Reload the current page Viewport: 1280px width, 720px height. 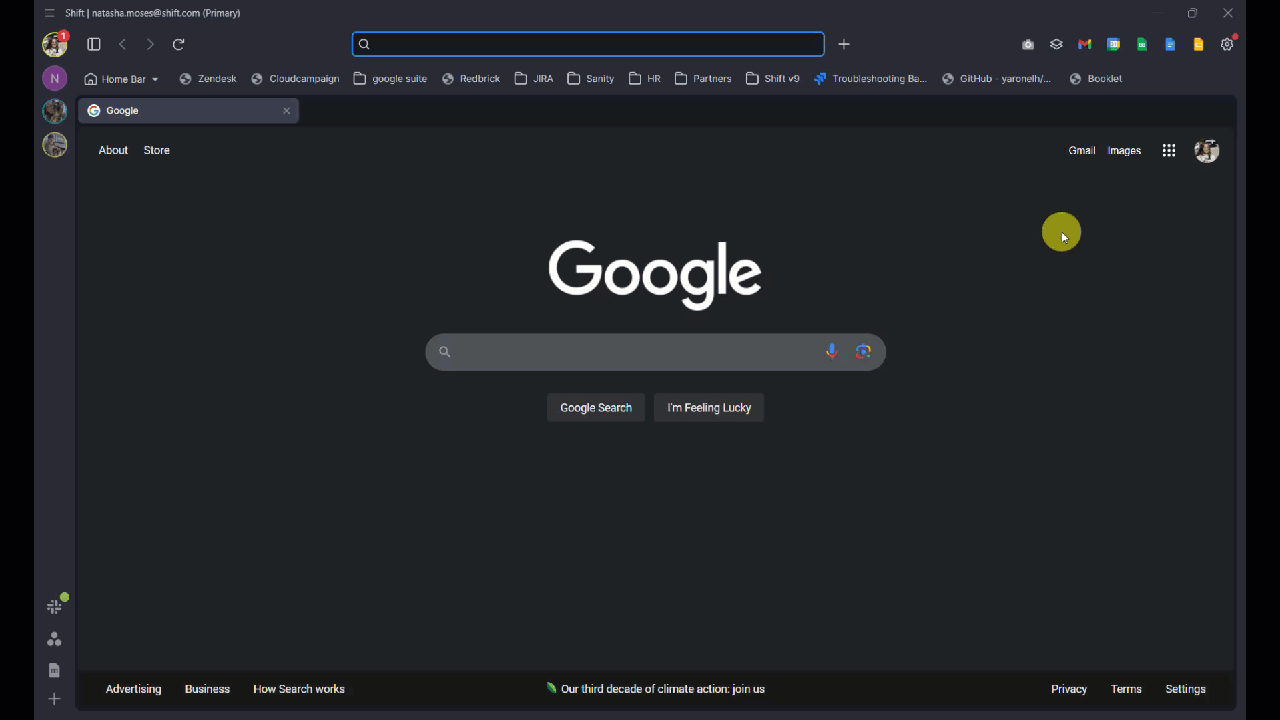178,44
